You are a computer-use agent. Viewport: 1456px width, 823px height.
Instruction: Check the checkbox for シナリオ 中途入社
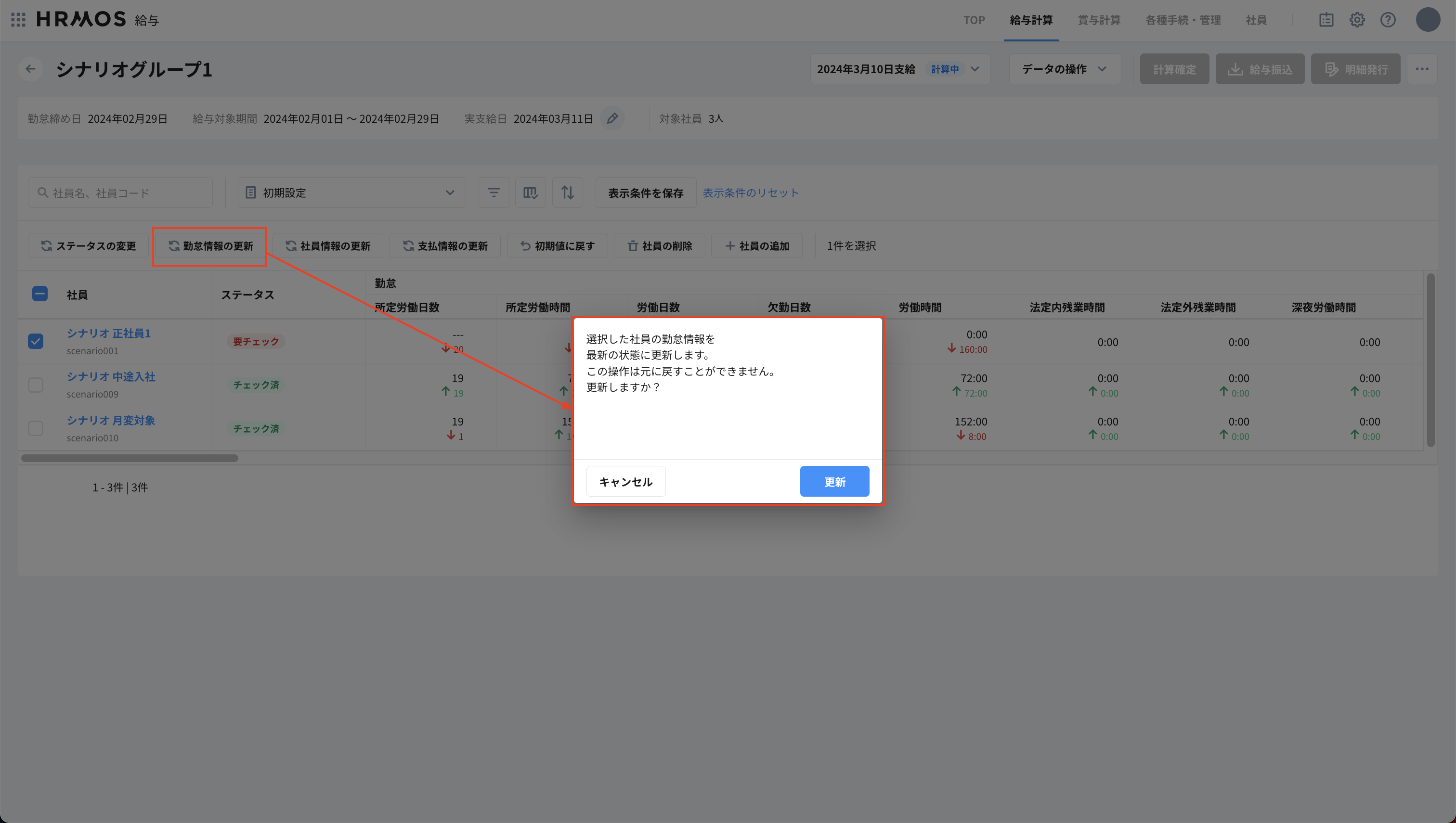pos(36,385)
